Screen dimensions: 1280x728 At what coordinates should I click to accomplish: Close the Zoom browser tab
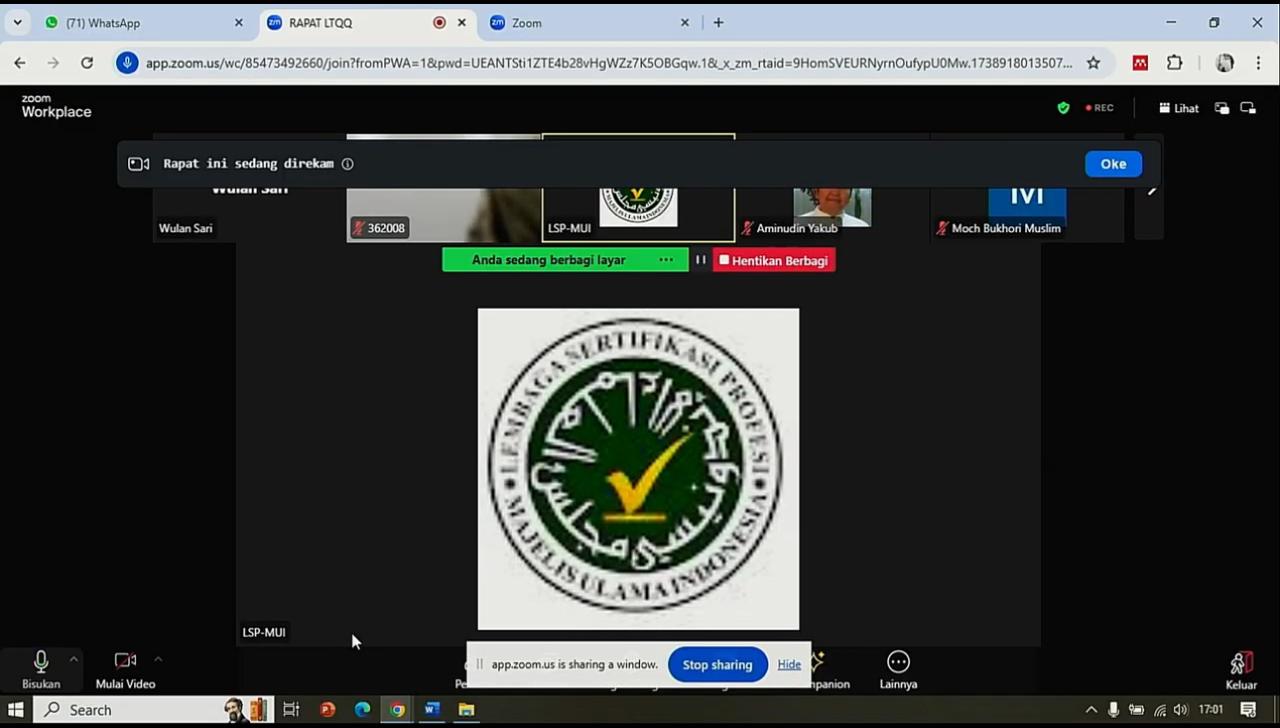pyautogui.click(x=685, y=23)
